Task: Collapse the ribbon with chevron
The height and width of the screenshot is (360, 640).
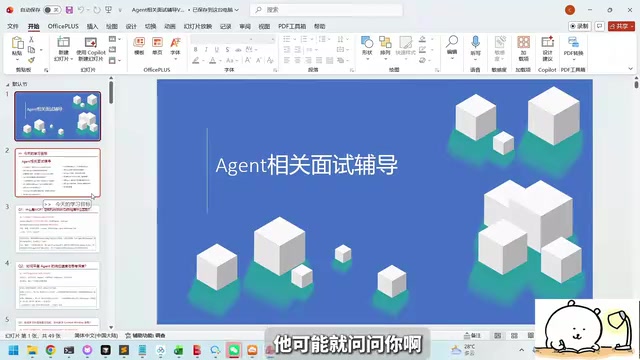Action: point(631,69)
